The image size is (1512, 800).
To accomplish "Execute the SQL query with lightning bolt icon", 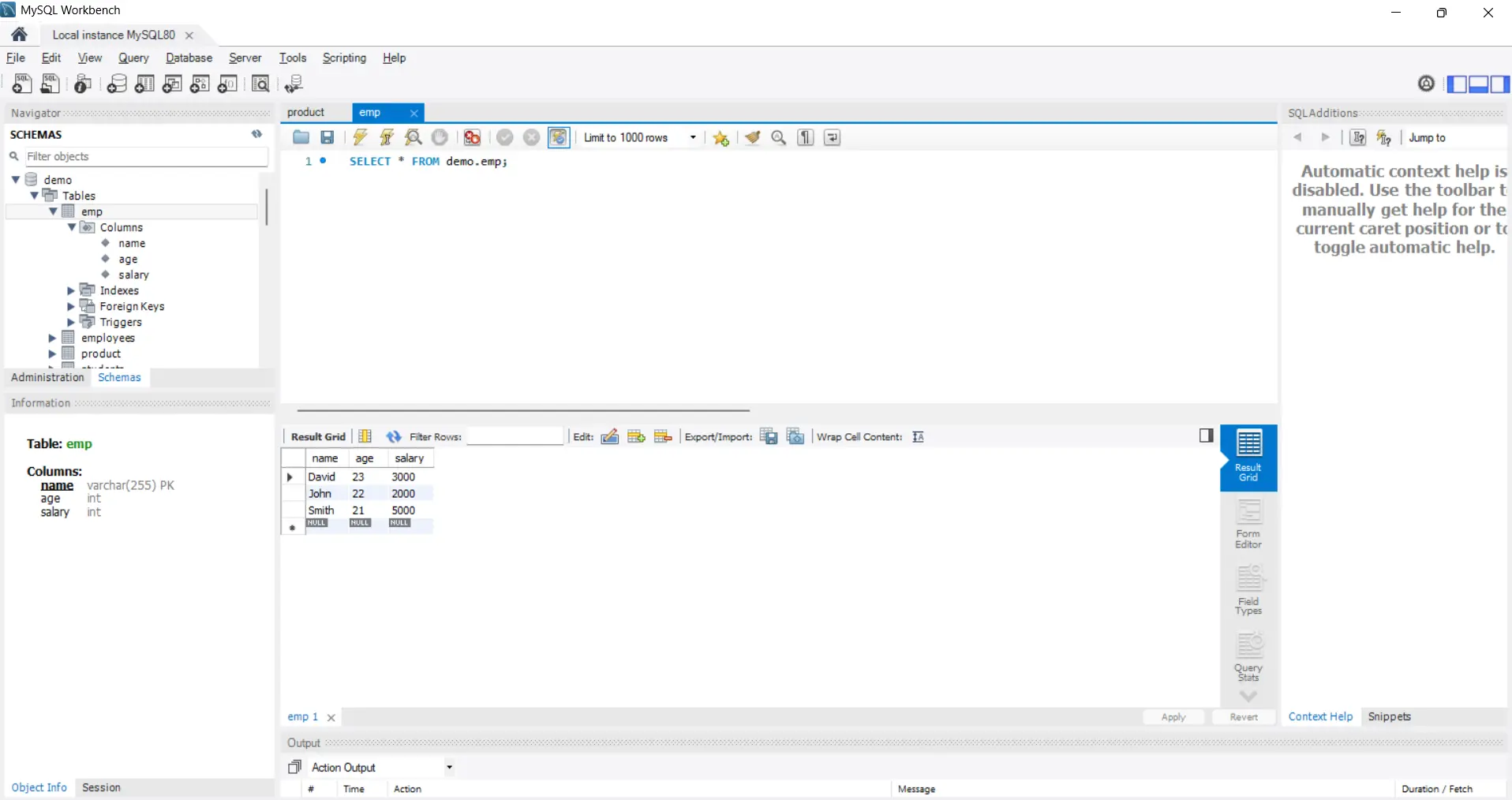I will click(360, 137).
